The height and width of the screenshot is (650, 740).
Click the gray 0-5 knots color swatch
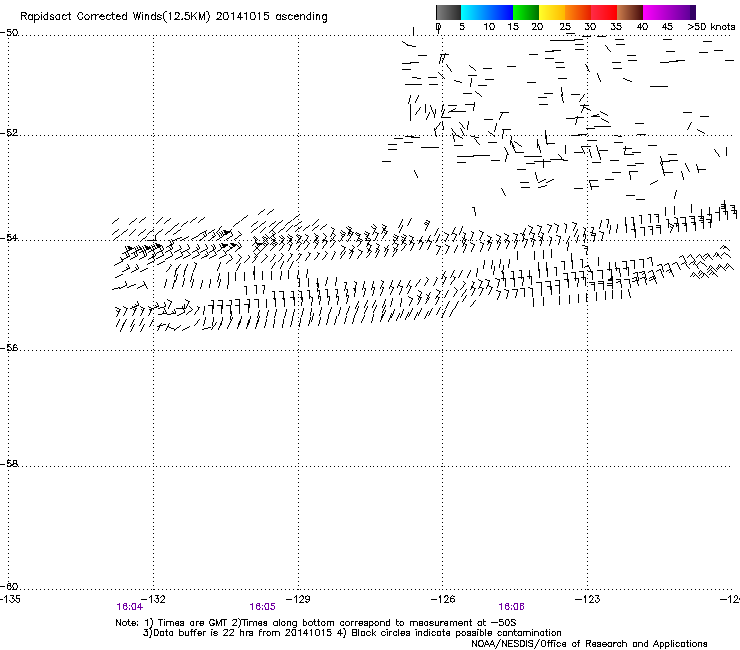click(448, 12)
